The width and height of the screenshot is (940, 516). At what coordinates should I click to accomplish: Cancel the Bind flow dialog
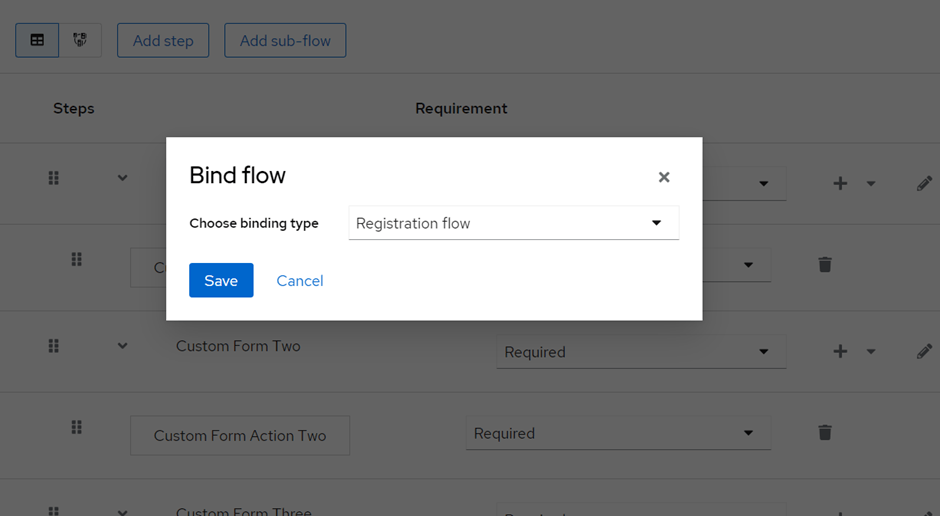pos(300,280)
